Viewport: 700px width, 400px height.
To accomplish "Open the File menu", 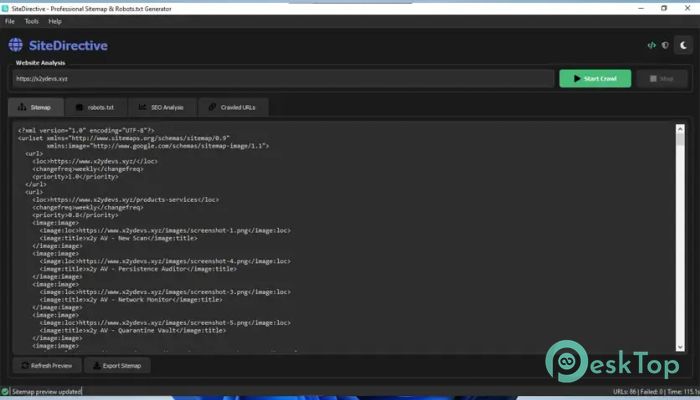I will (x=10, y=21).
